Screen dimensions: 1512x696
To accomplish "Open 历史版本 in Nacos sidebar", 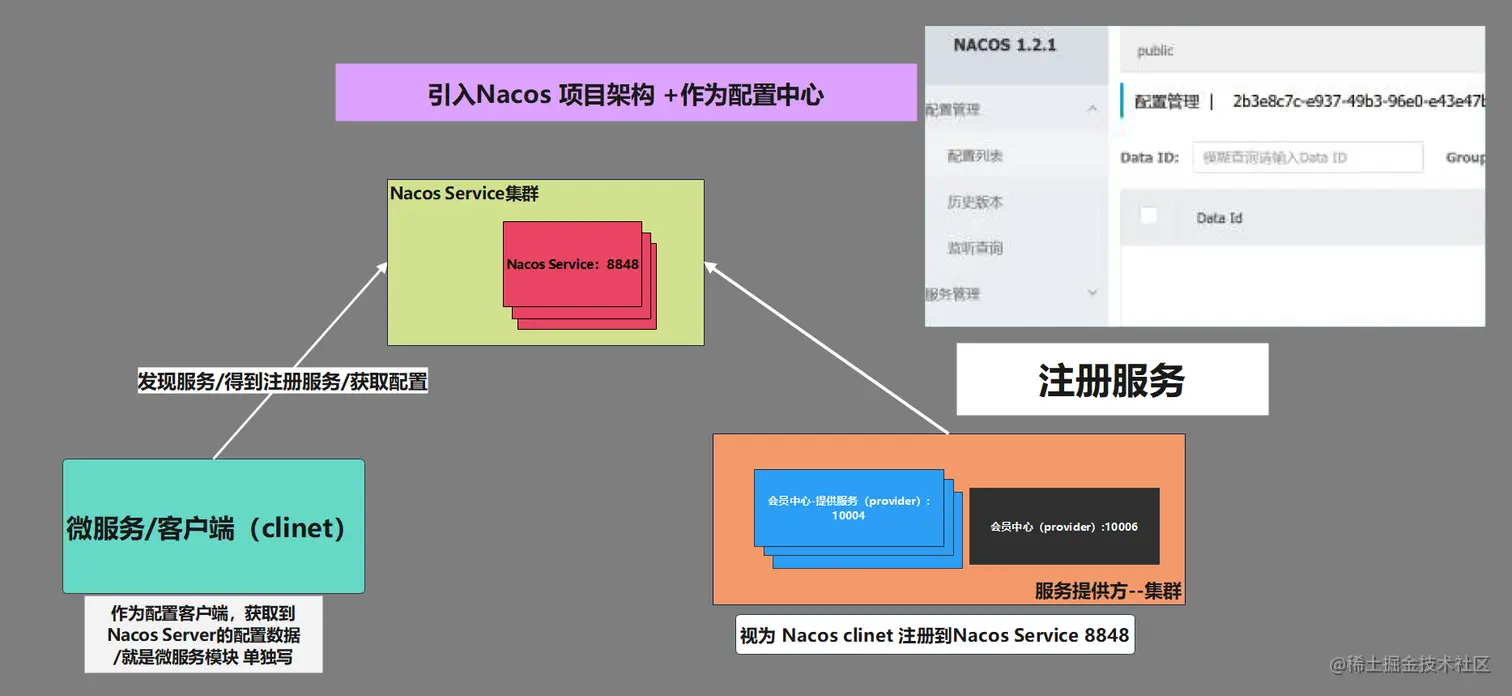I will pyautogui.click(x=975, y=202).
